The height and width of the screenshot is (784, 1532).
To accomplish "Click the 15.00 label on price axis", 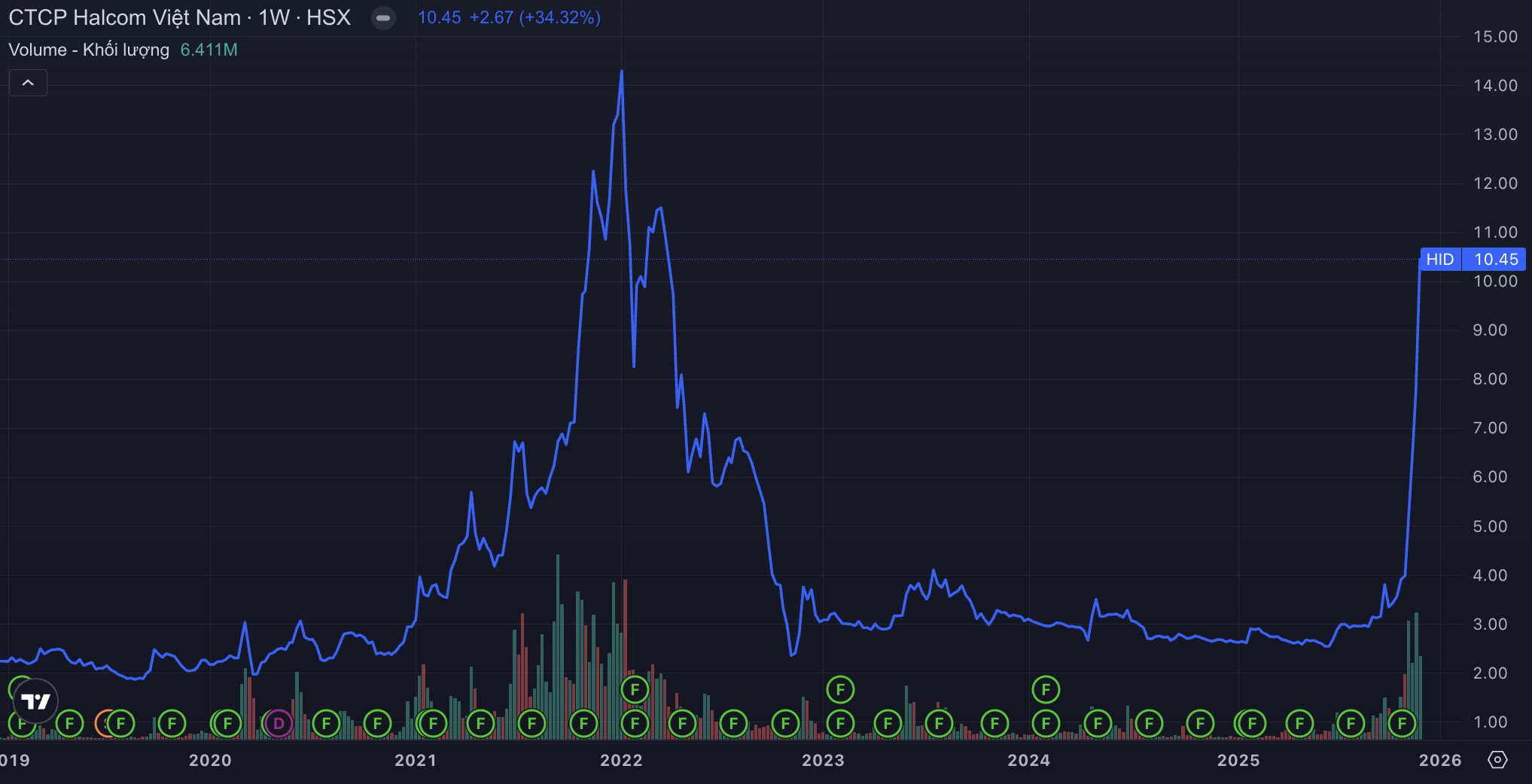I will point(1494,37).
